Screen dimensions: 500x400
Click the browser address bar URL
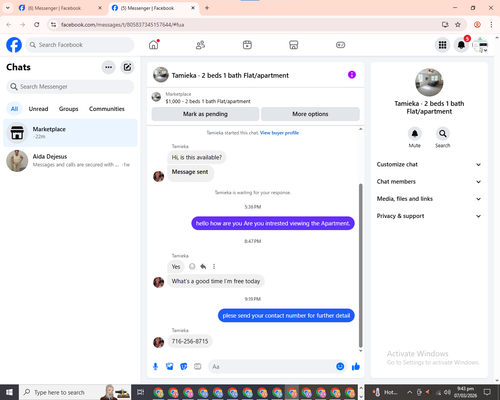point(123,25)
